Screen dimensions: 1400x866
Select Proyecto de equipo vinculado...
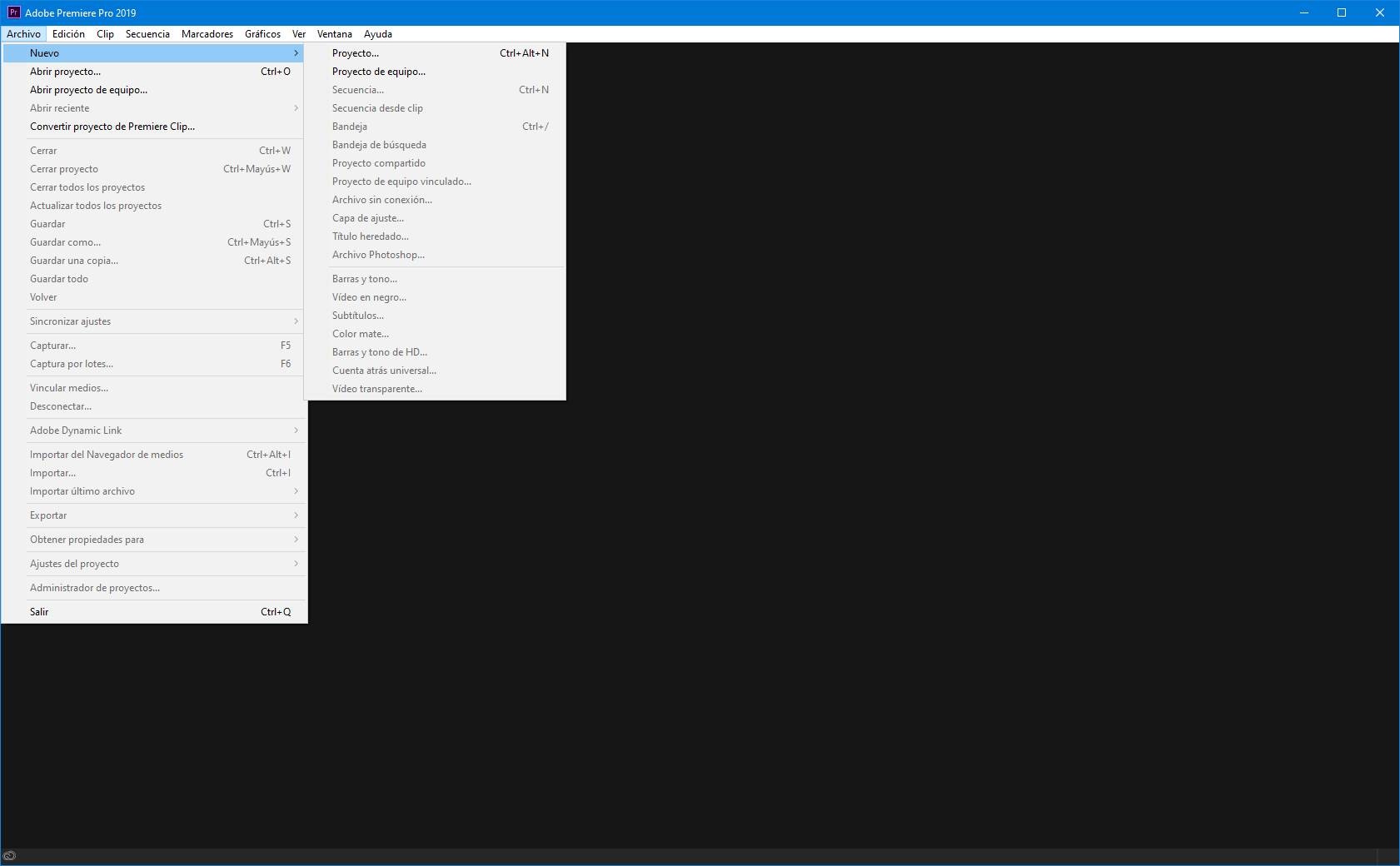tap(435, 182)
